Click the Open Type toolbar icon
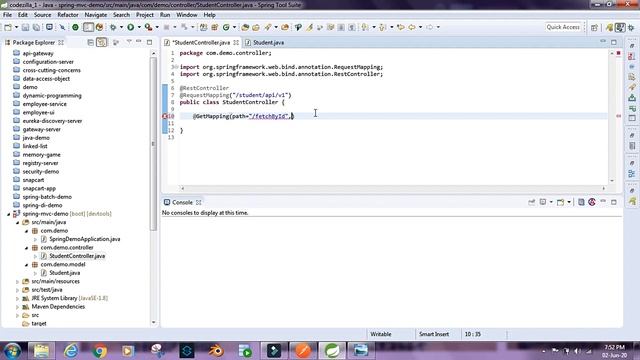Viewport: 640px width, 360px height. pos(245,27)
